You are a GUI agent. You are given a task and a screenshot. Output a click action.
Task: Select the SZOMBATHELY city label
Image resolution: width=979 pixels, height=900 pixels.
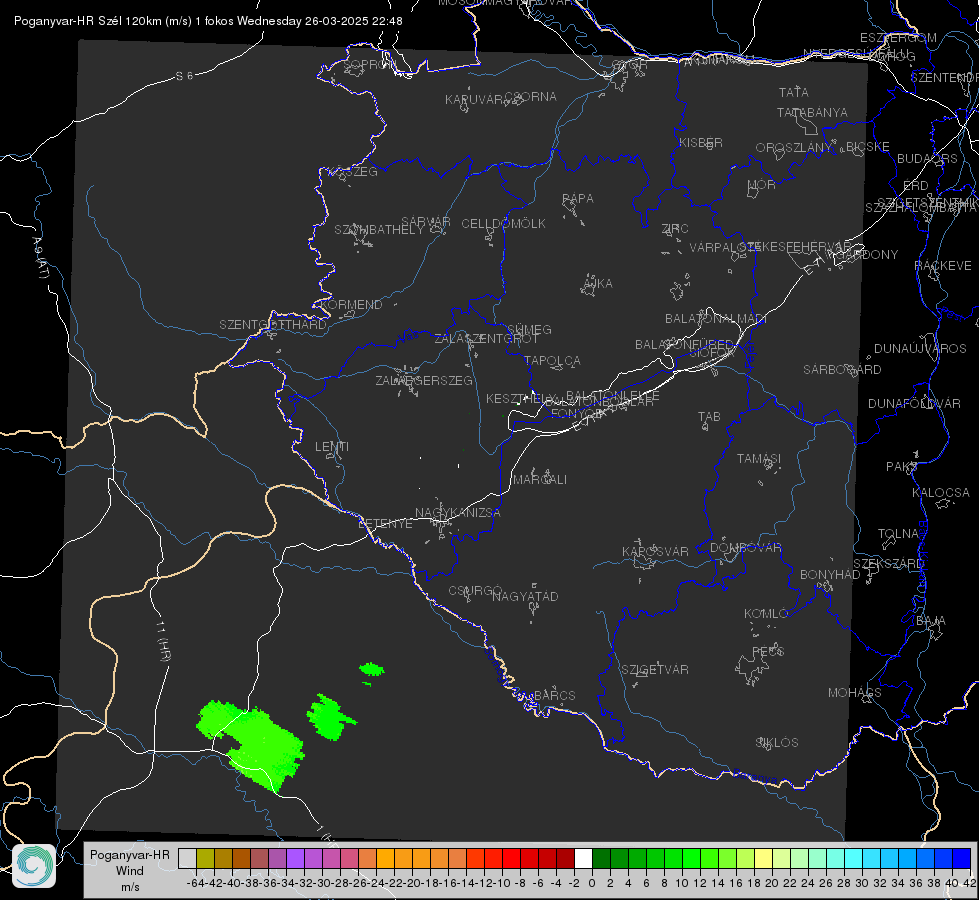(379, 230)
